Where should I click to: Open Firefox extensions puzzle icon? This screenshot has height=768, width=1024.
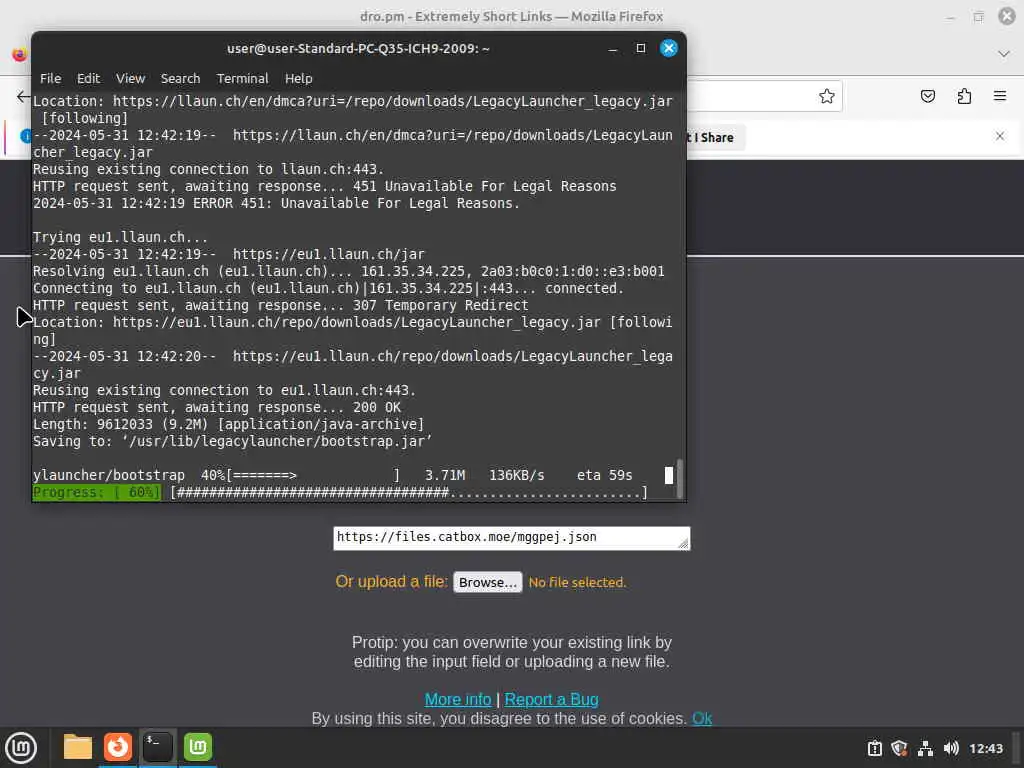click(x=964, y=97)
